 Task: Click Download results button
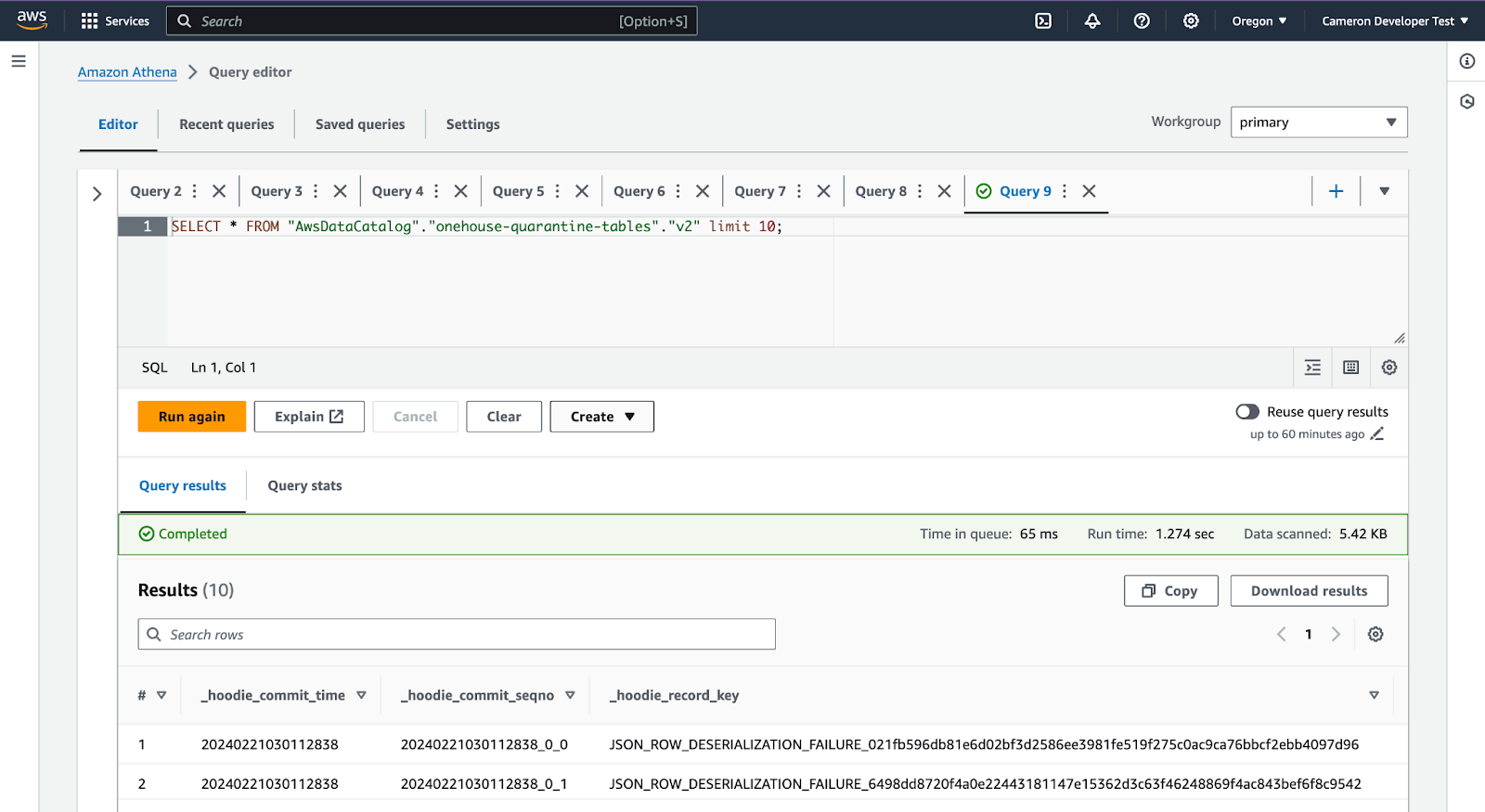(1310, 591)
